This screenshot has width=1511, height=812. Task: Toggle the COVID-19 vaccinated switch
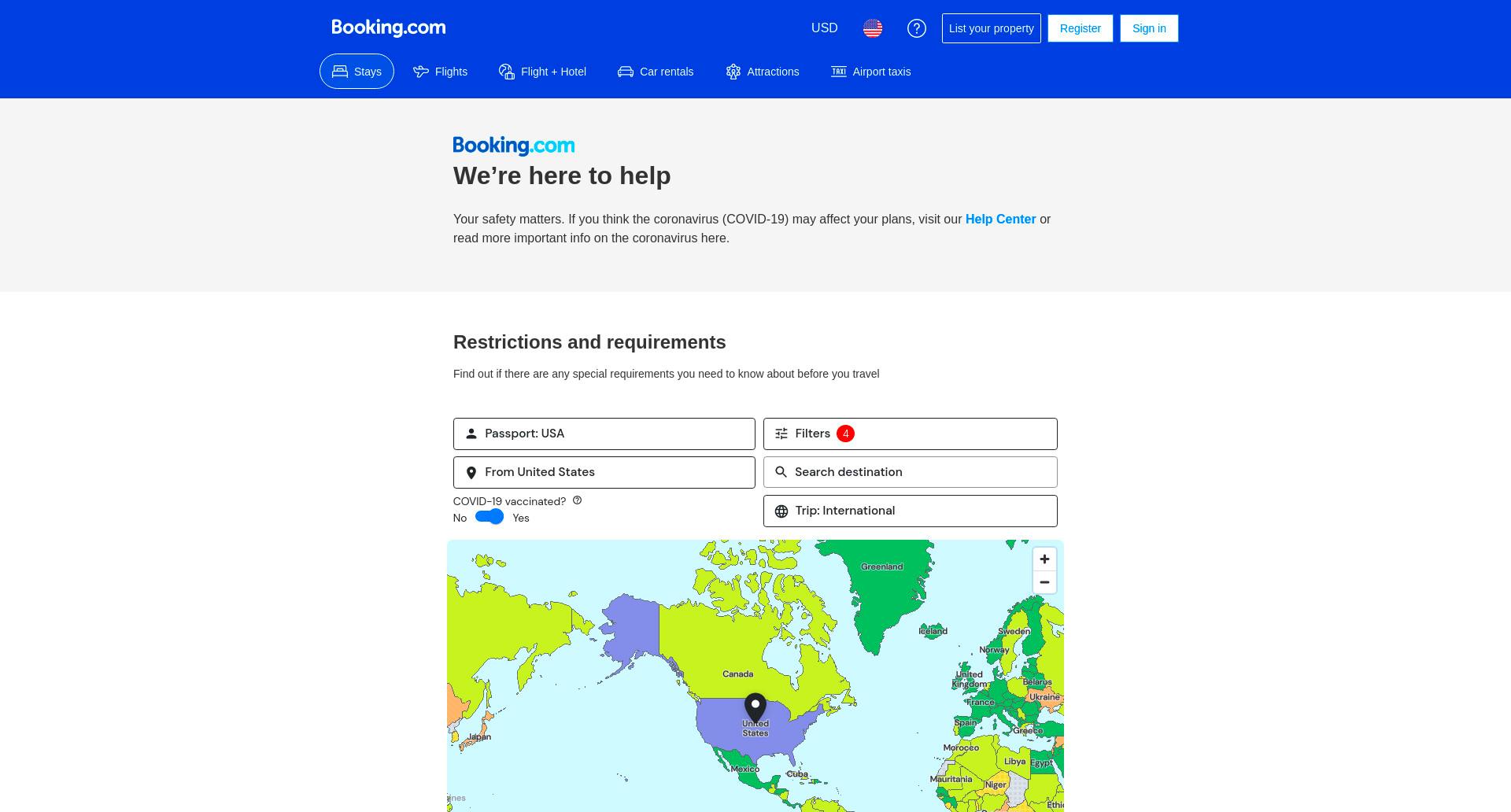pyautogui.click(x=490, y=517)
